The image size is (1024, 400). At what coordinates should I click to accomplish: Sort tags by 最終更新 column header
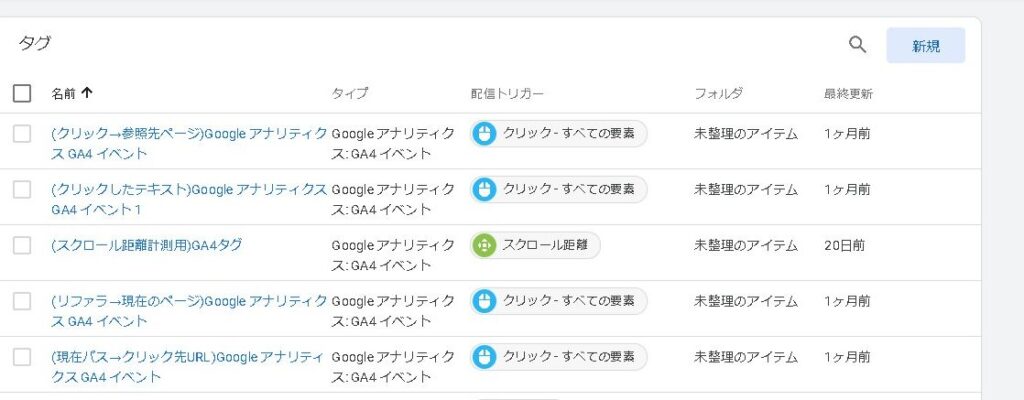pyautogui.click(x=848, y=94)
